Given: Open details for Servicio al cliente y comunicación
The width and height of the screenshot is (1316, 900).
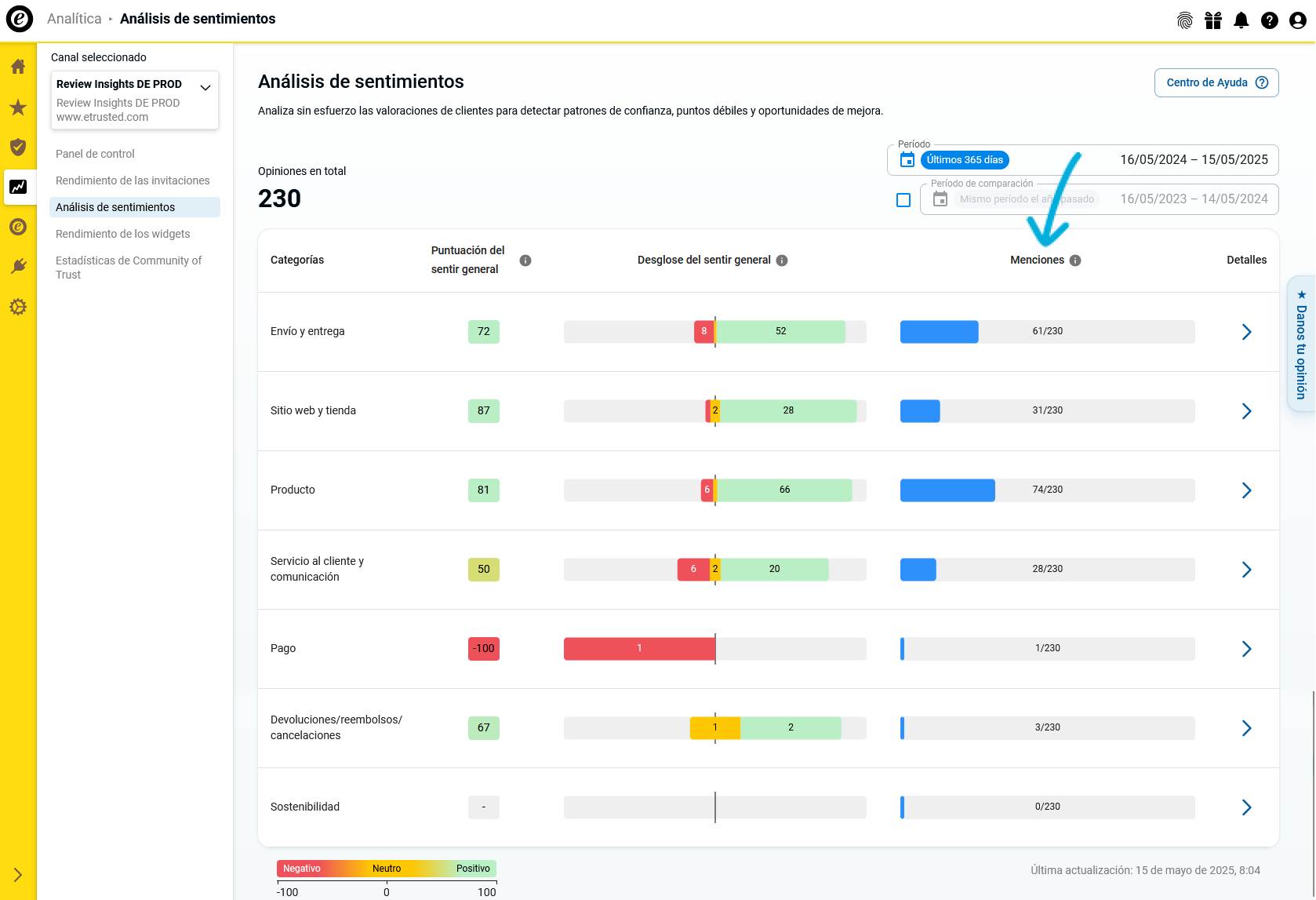Looking at the screenshot, I should point(1247,570).
